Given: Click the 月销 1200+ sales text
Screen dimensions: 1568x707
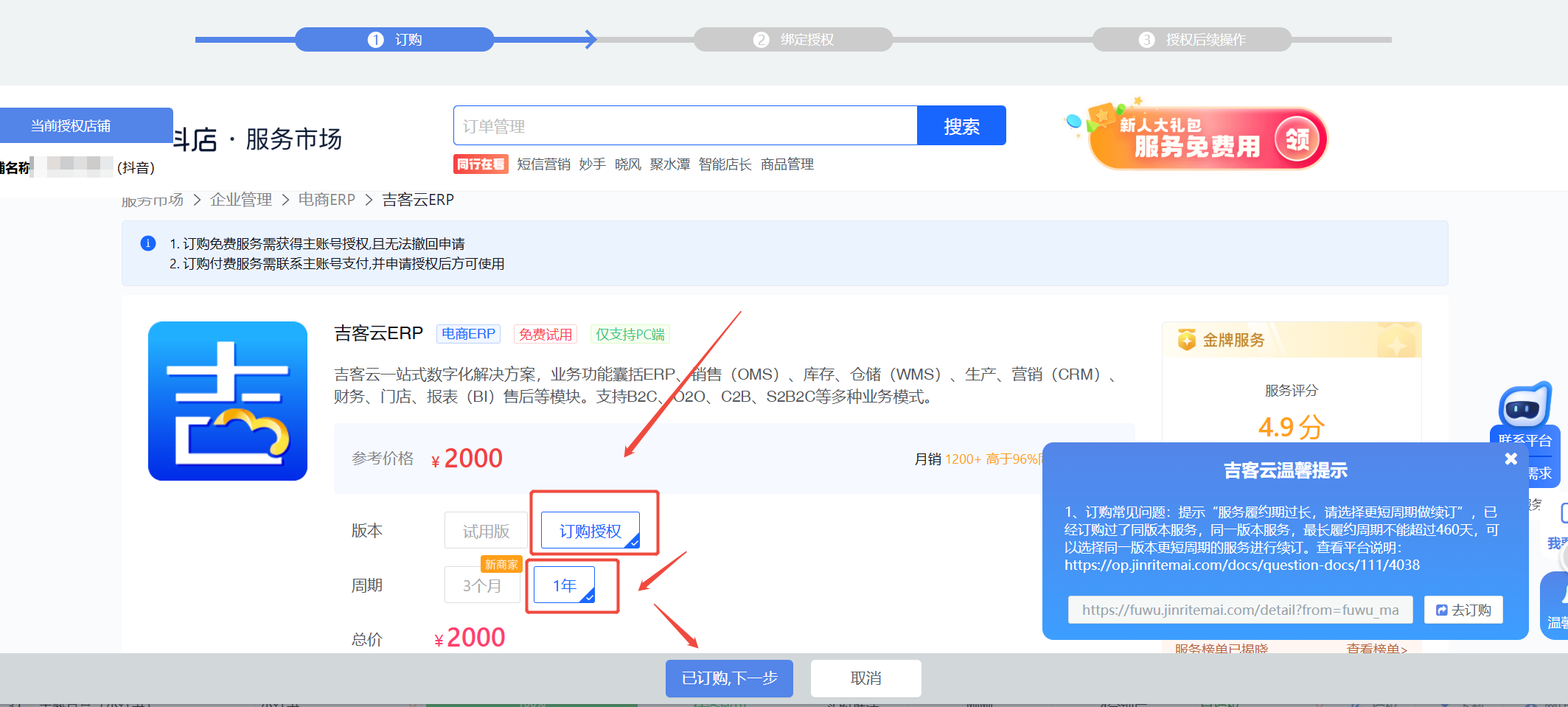Looking at the screenshot, I should pyautogui.click(x=947, y=459).
